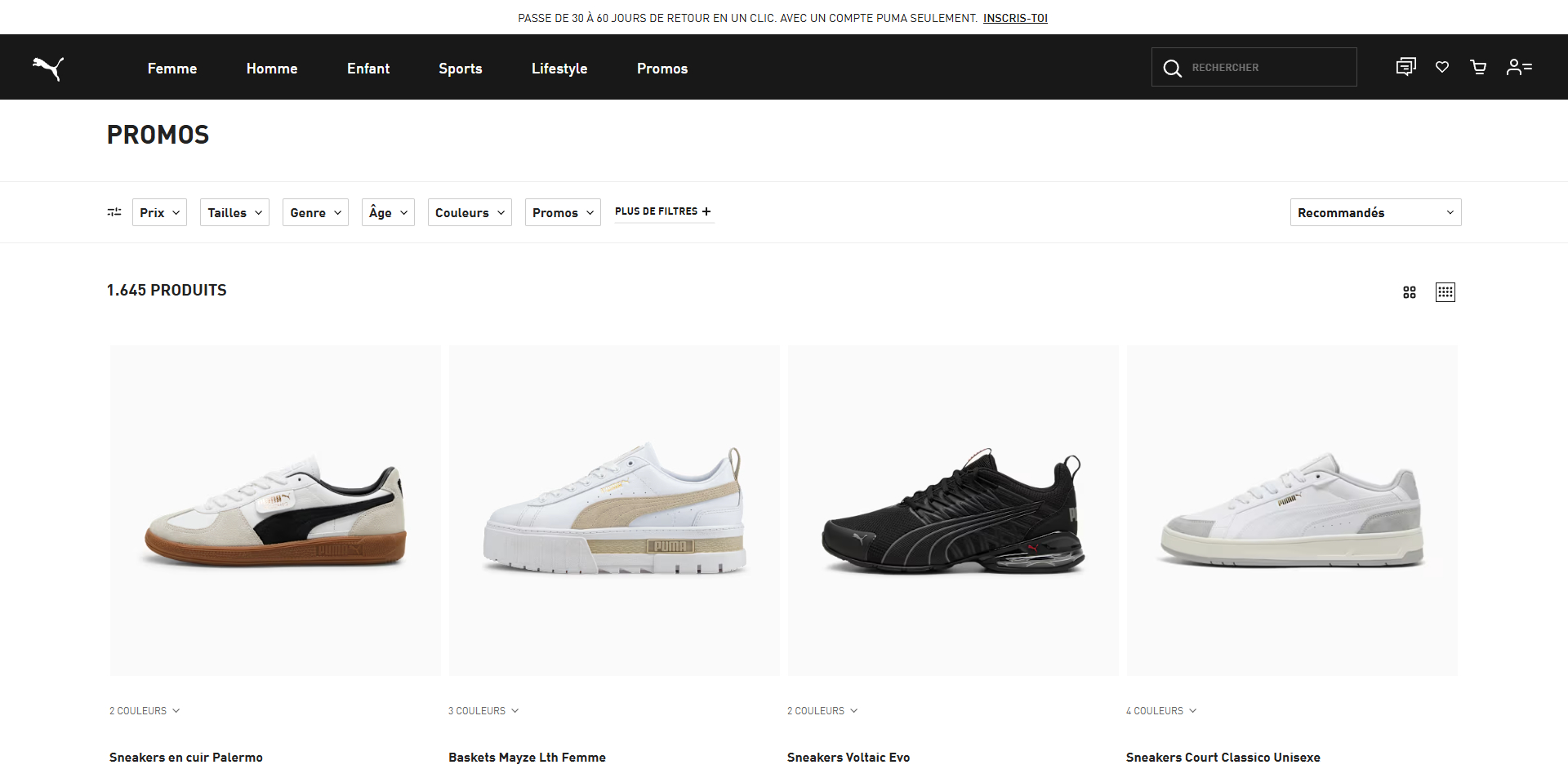Open the Court Classico product image
1568x778 pixels.
1292,510
